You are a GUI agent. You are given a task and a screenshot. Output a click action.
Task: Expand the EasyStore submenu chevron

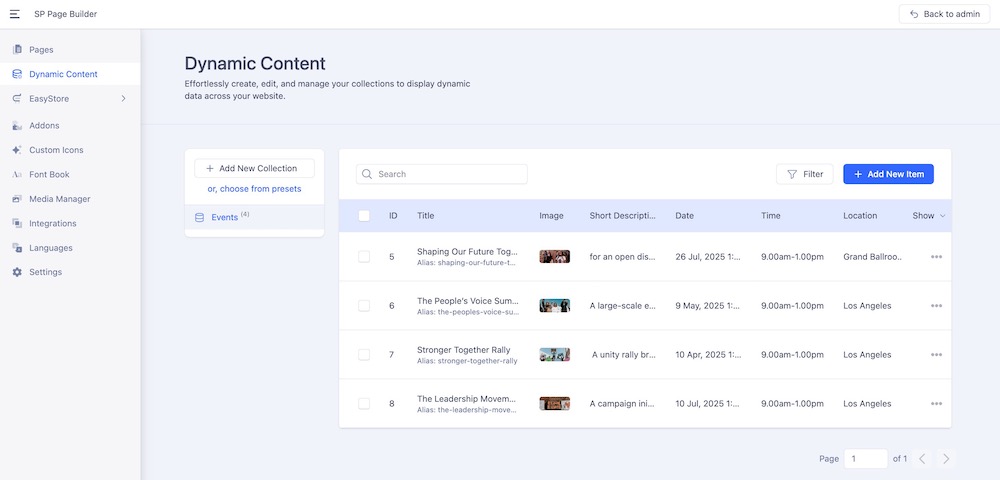coord(123,99)
